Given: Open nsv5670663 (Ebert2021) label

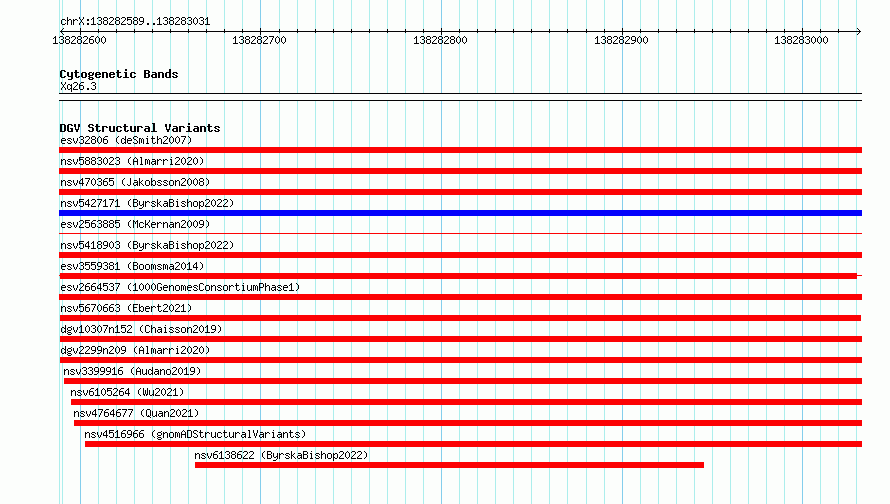Looking at the screenshot, I should pos(126,308).
